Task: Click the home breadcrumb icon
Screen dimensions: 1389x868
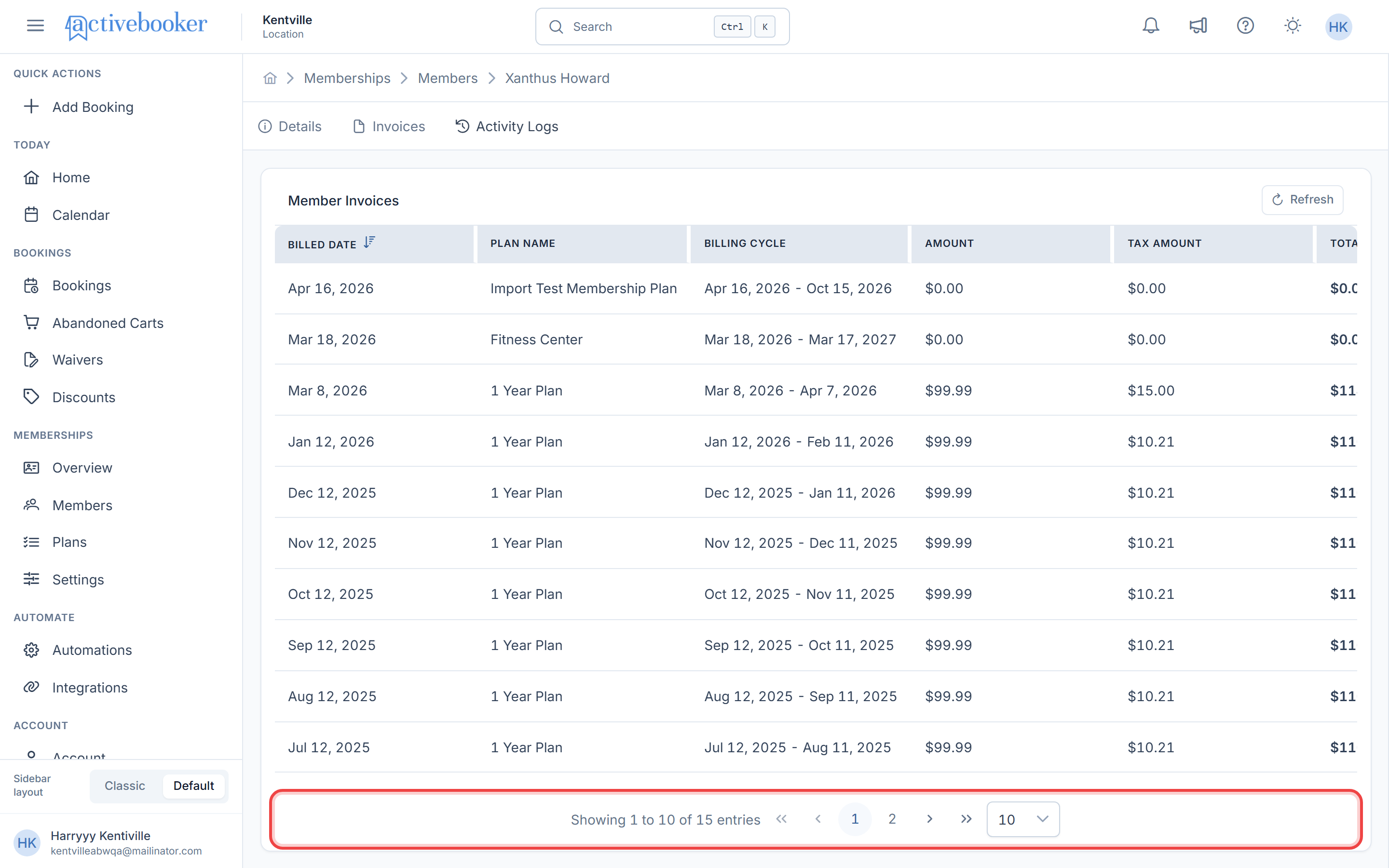Action: [x=270, y=78]
